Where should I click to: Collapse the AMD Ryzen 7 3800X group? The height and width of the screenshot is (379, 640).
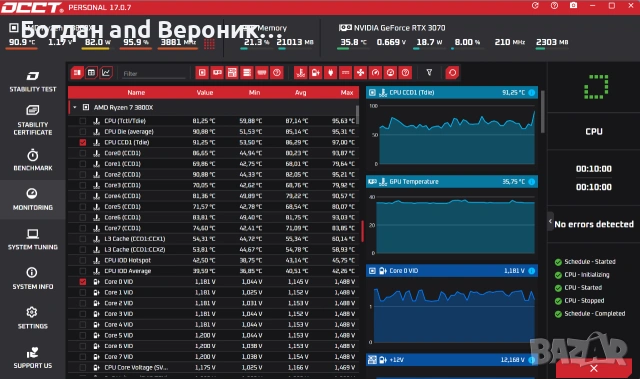click(75, 107)
